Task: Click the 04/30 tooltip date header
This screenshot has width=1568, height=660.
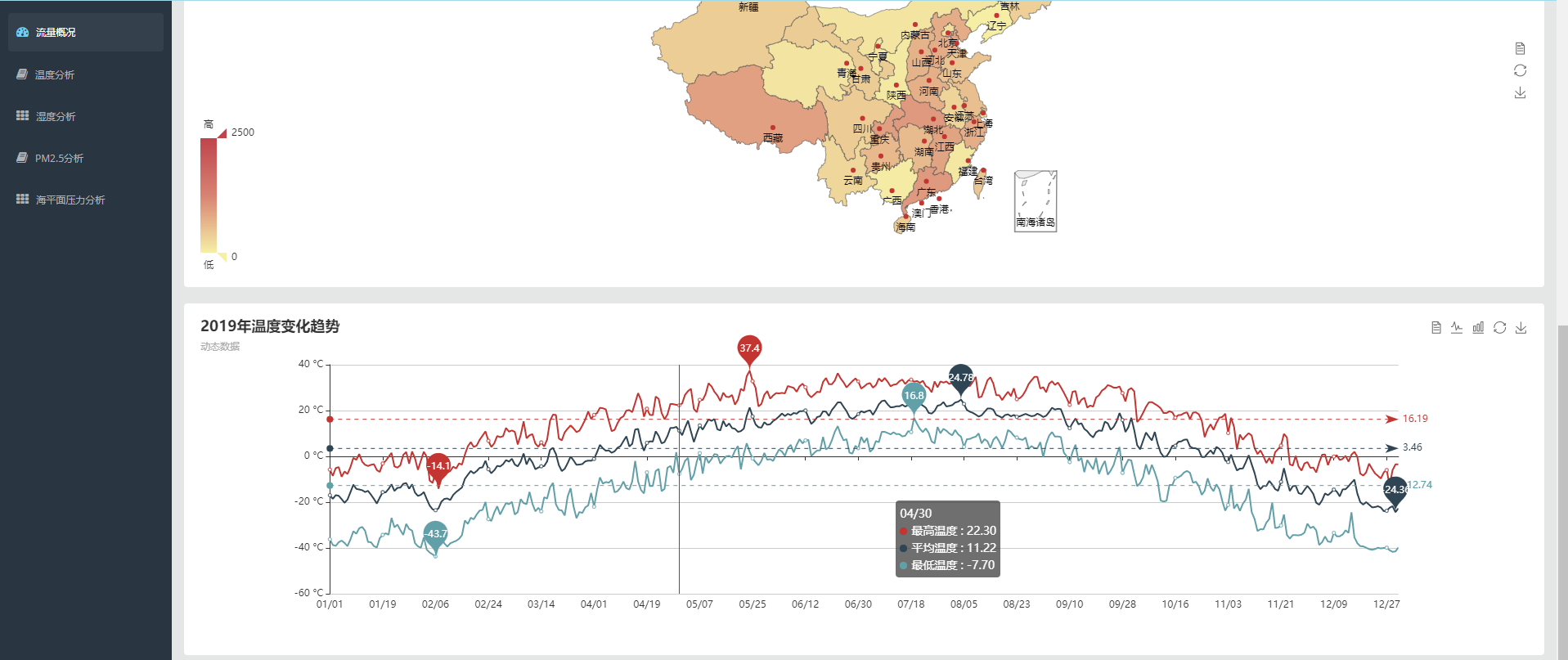Action: coord(916,514)
